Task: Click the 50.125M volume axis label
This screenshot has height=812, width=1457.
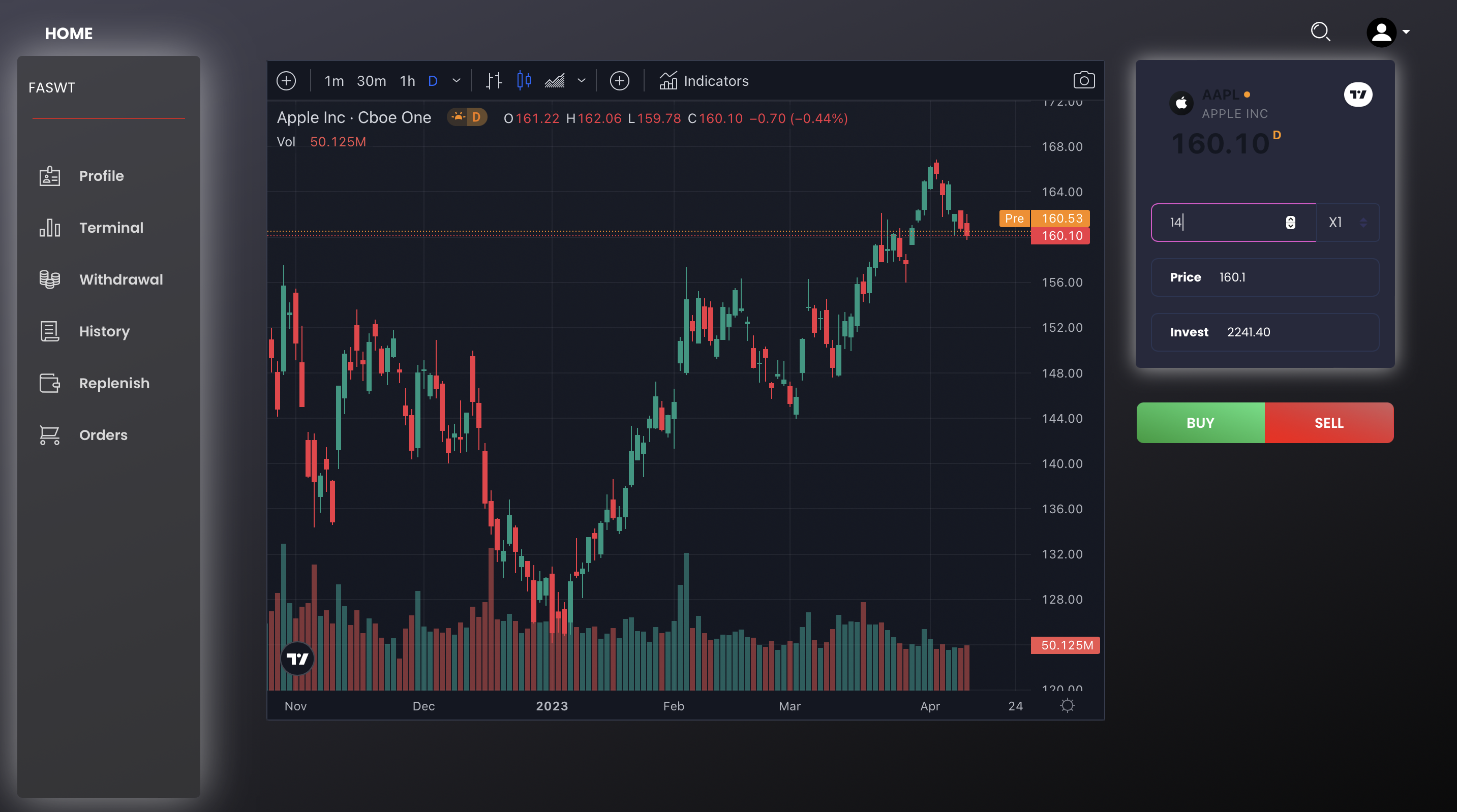Action: pyautogui.click(x=1065, y=645)
